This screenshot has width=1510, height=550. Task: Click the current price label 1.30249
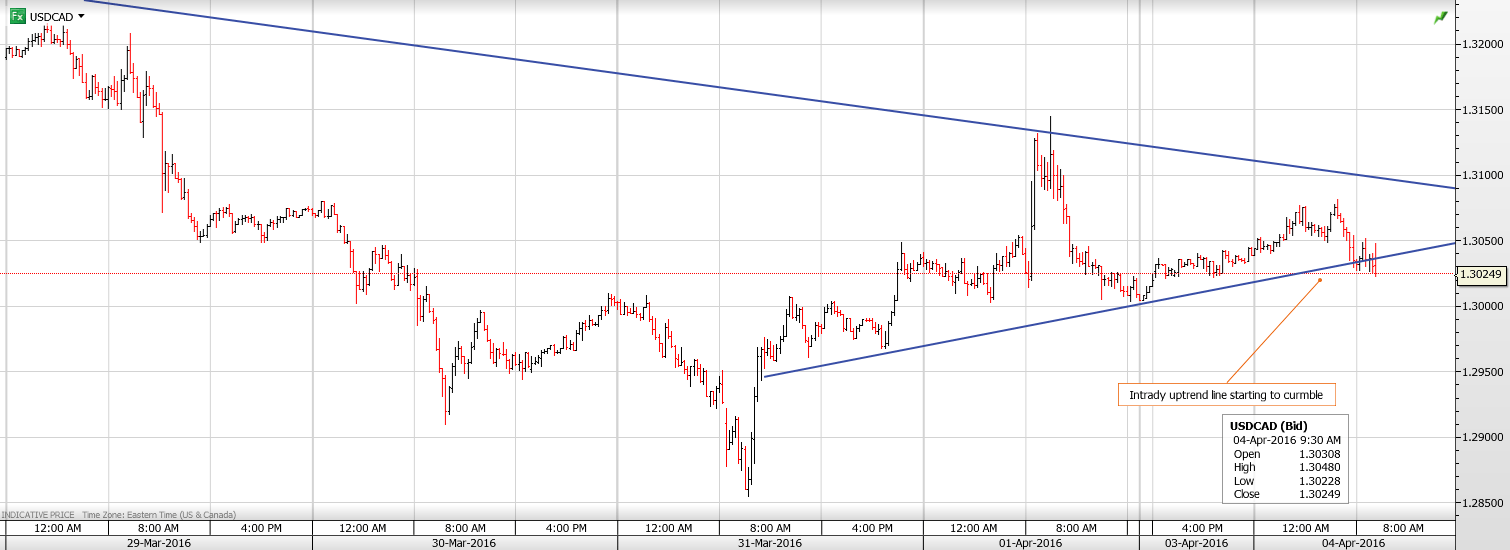[1482, 274]
